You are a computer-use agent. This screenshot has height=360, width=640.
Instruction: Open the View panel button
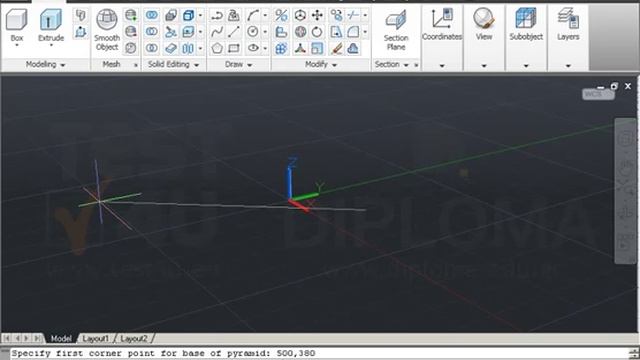tap(484, 25)
